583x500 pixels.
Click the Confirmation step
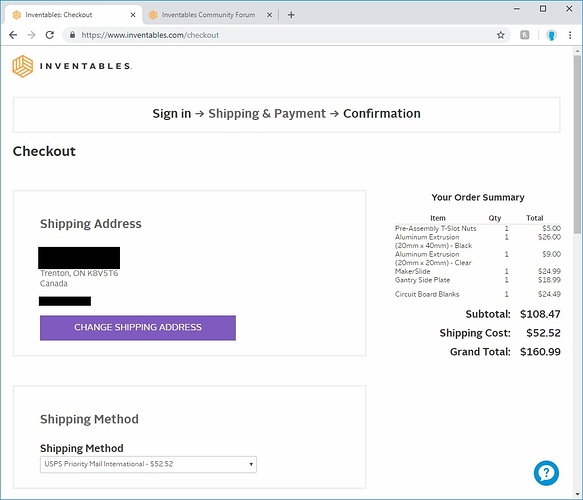(x=381, y=113)
